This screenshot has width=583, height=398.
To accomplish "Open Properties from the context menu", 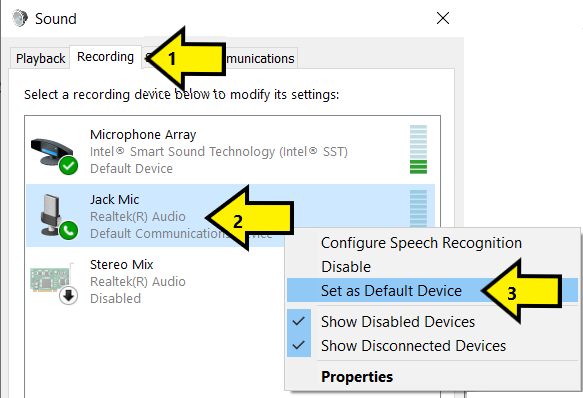I will pos(357,377).
